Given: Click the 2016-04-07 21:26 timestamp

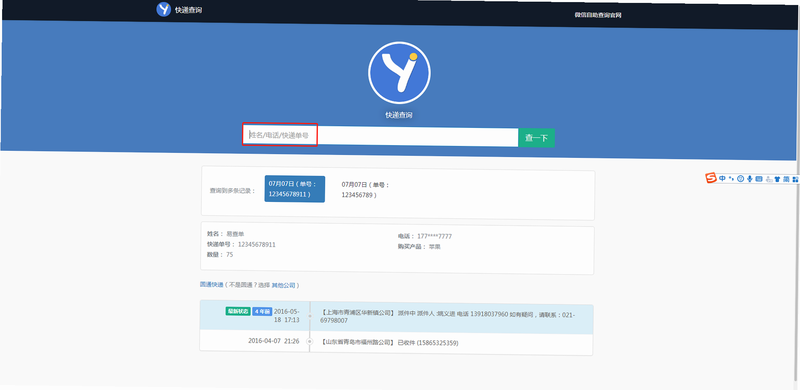Looking at the screenshot, I should [x=274, y=341].
